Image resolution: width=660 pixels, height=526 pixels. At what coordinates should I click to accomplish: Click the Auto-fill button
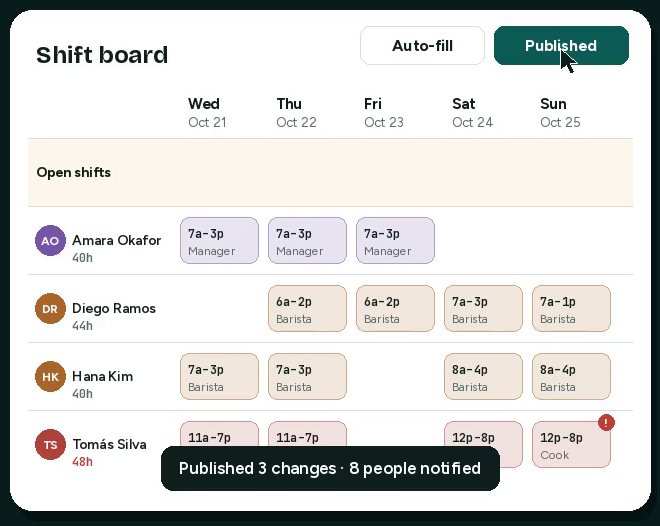422,45
